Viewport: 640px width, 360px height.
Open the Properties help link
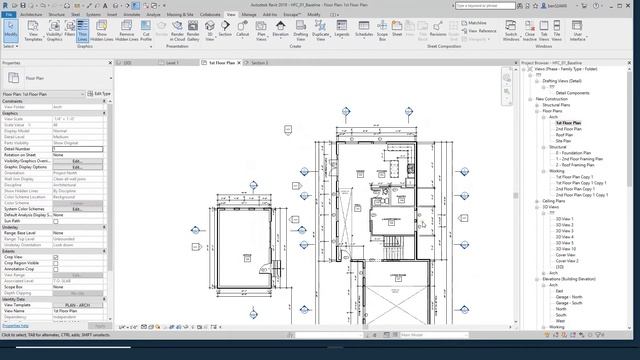(x=16, y=326)
